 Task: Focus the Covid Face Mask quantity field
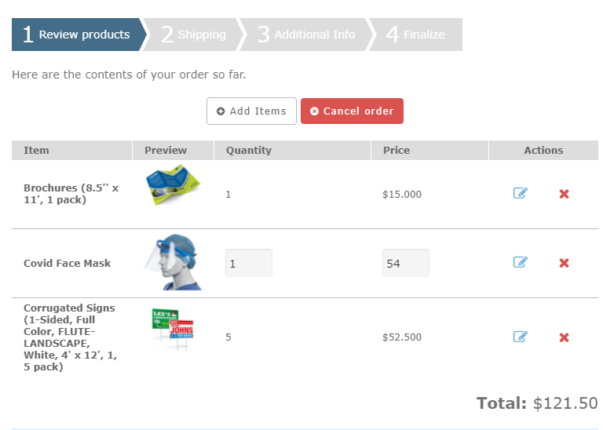pyautogui.click(x=248, y=264)
